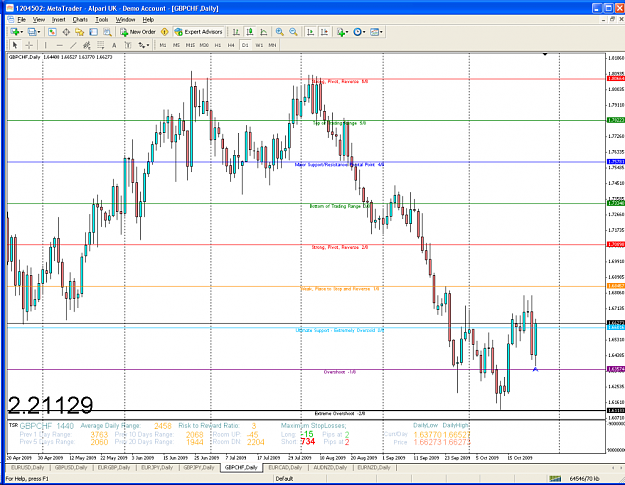Click the Zoom Out magnifier

tap(293, 32)
